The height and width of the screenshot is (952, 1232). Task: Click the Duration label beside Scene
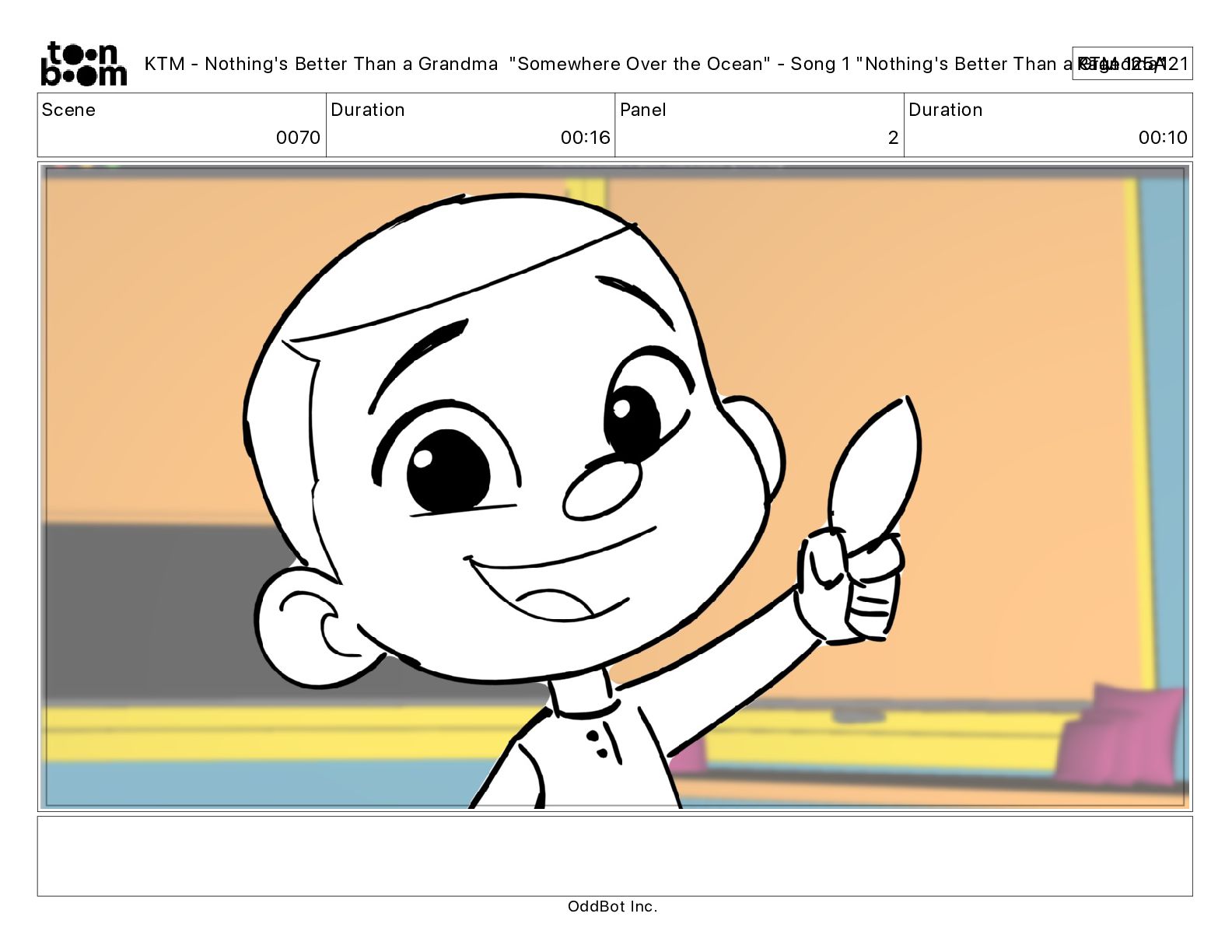point(368,110)
